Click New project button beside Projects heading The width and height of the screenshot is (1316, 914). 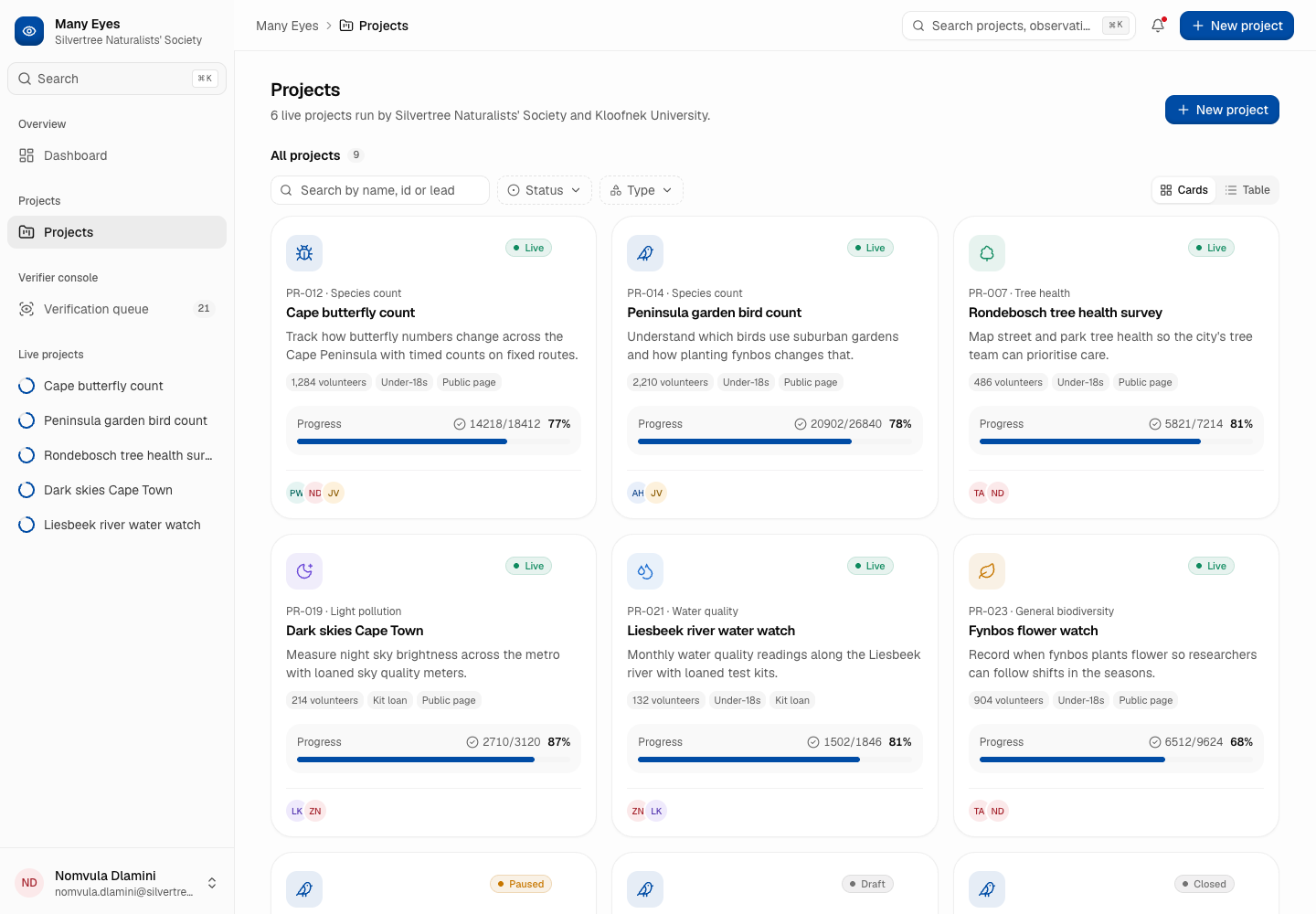click(1222, 110)
